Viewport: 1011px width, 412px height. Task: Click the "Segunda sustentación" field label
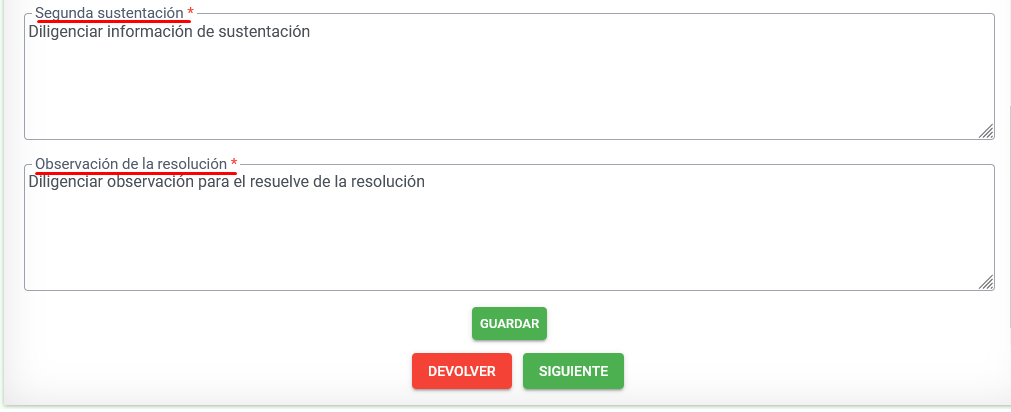point(109,12)
